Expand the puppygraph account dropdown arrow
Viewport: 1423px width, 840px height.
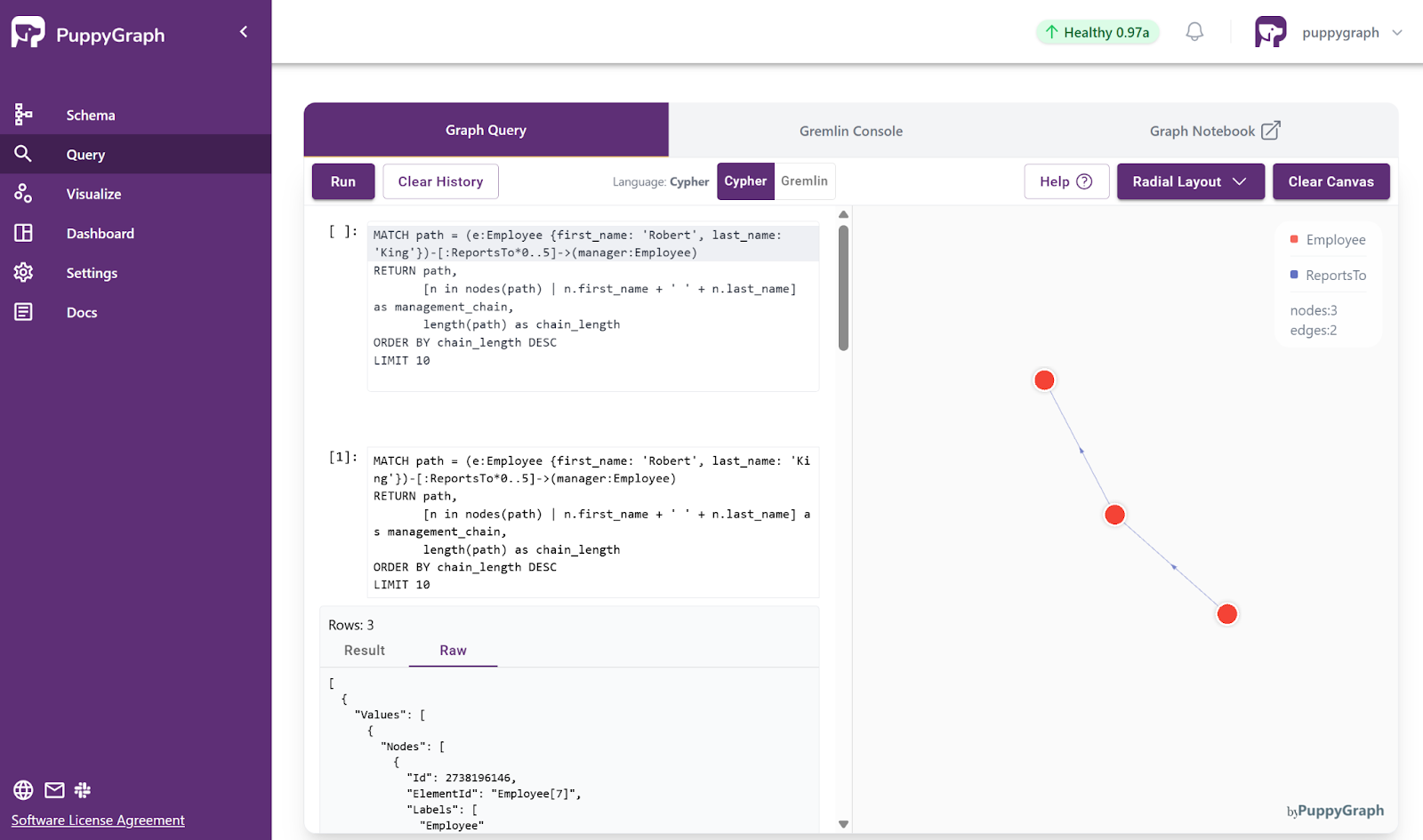click(x=1397, y=33)
